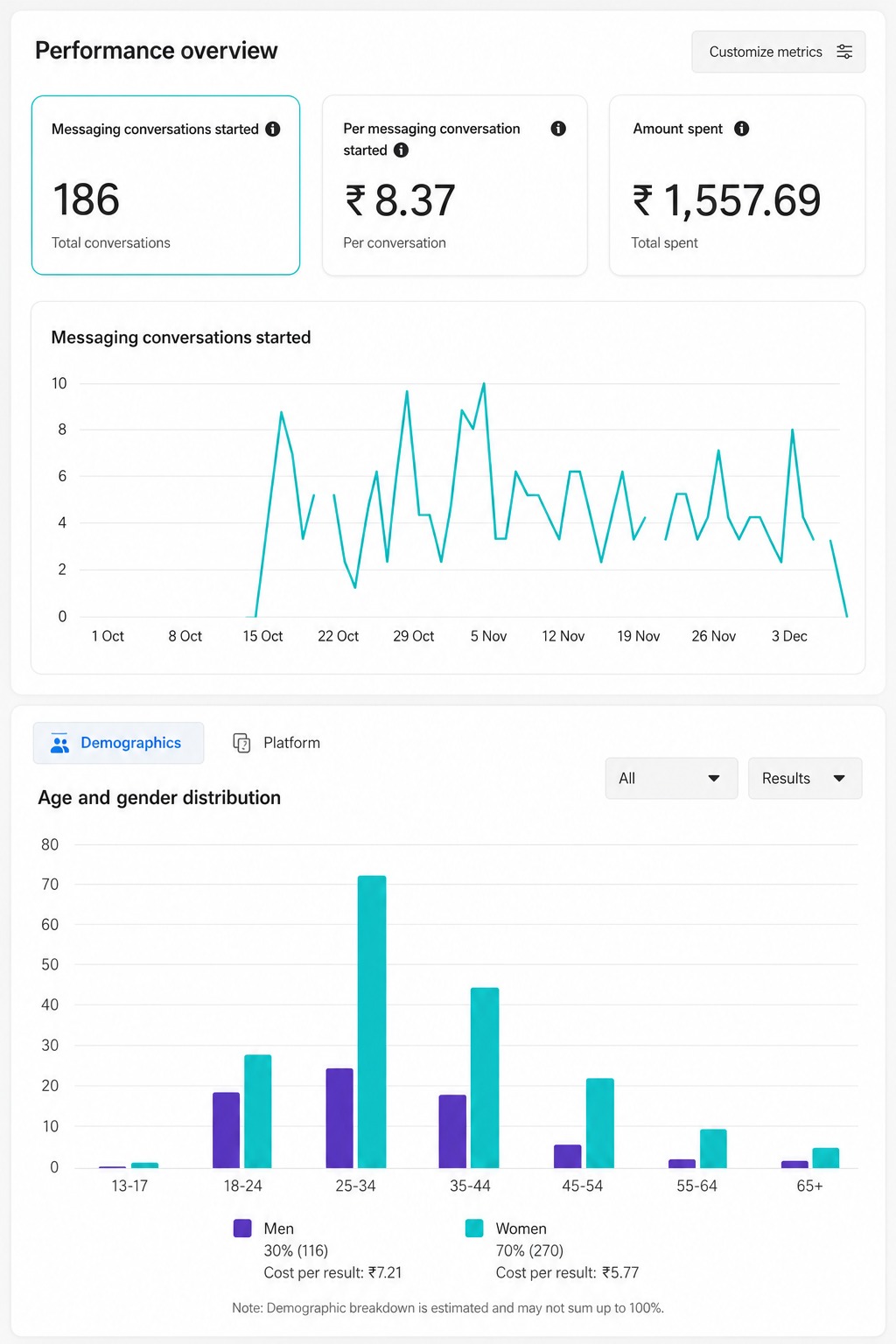
Task: Click the Age and gender distribution heading
Action: coord(159,797)
